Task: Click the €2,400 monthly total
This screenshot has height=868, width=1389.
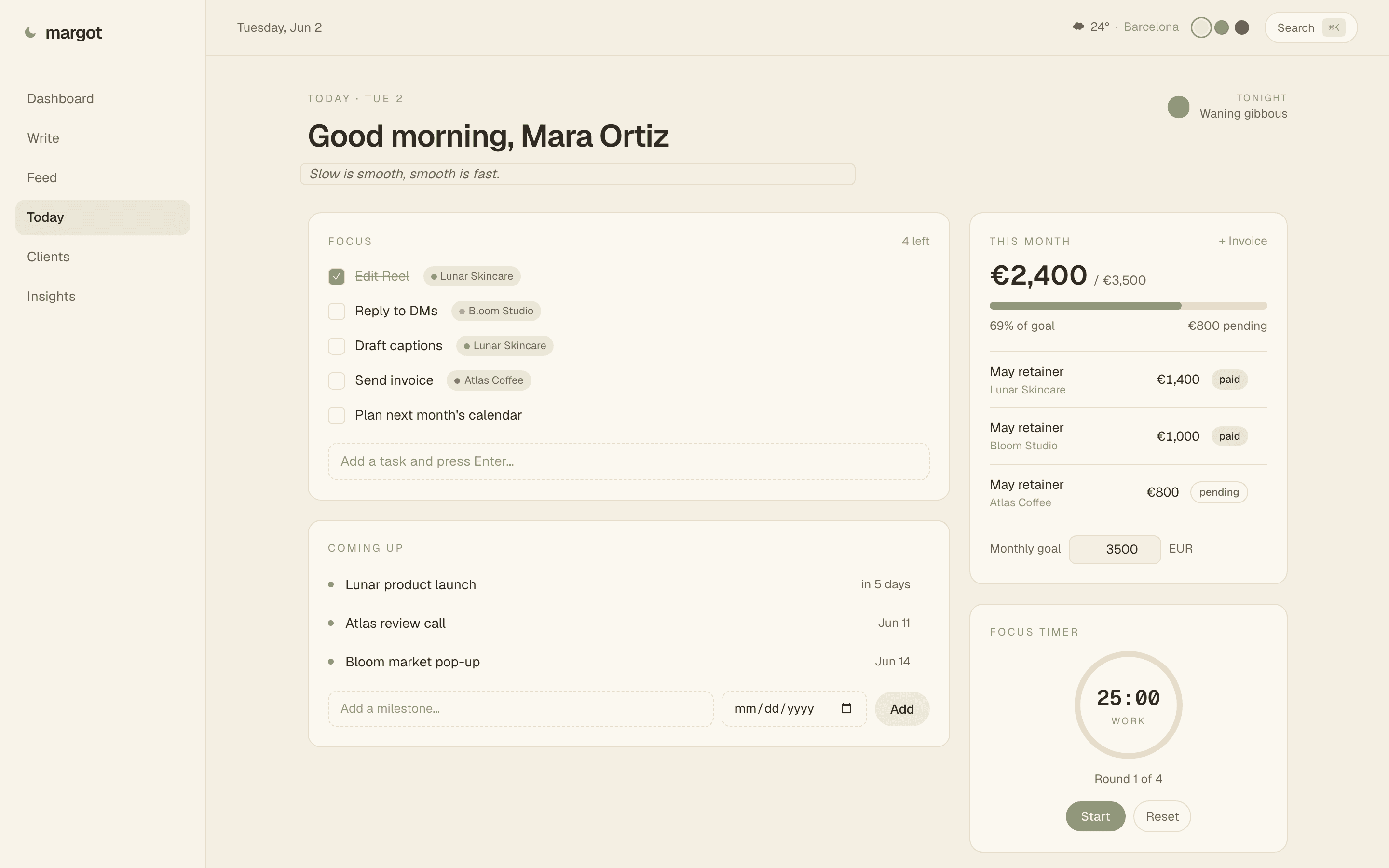Action: click(1038, 275)
